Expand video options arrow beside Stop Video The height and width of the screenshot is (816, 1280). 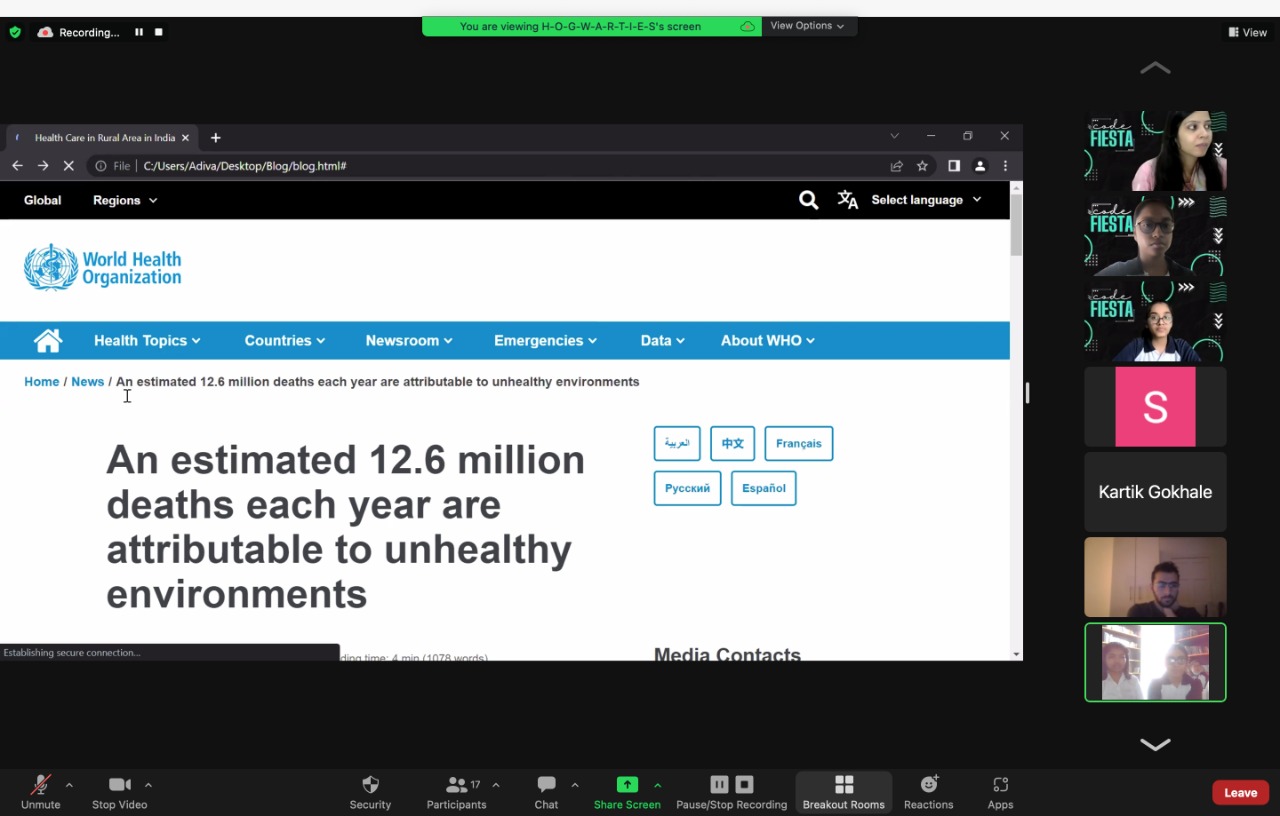pos(148,785)
